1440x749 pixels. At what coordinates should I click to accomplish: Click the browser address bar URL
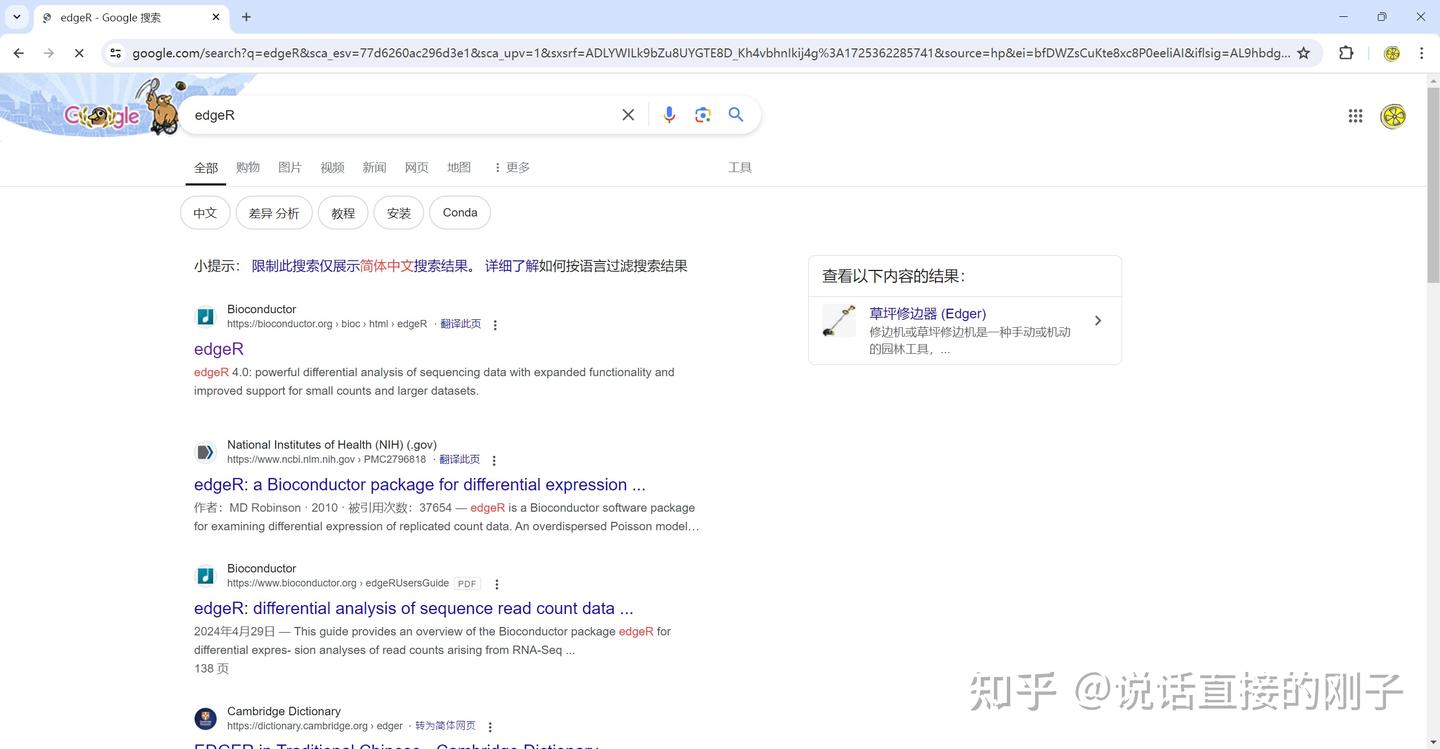710,53
